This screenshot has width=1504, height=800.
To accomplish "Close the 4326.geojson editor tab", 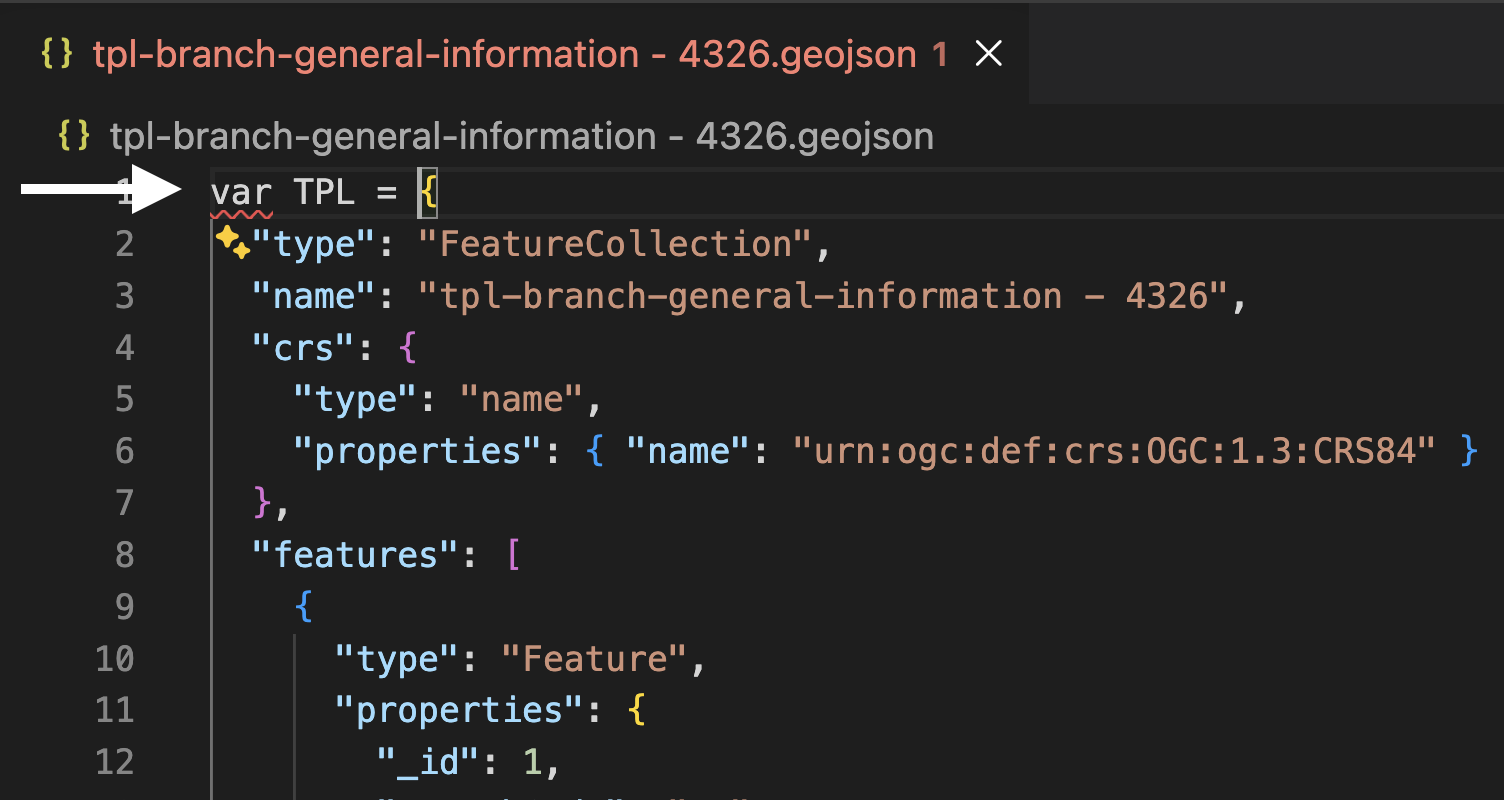I will [x=989, y=54].
